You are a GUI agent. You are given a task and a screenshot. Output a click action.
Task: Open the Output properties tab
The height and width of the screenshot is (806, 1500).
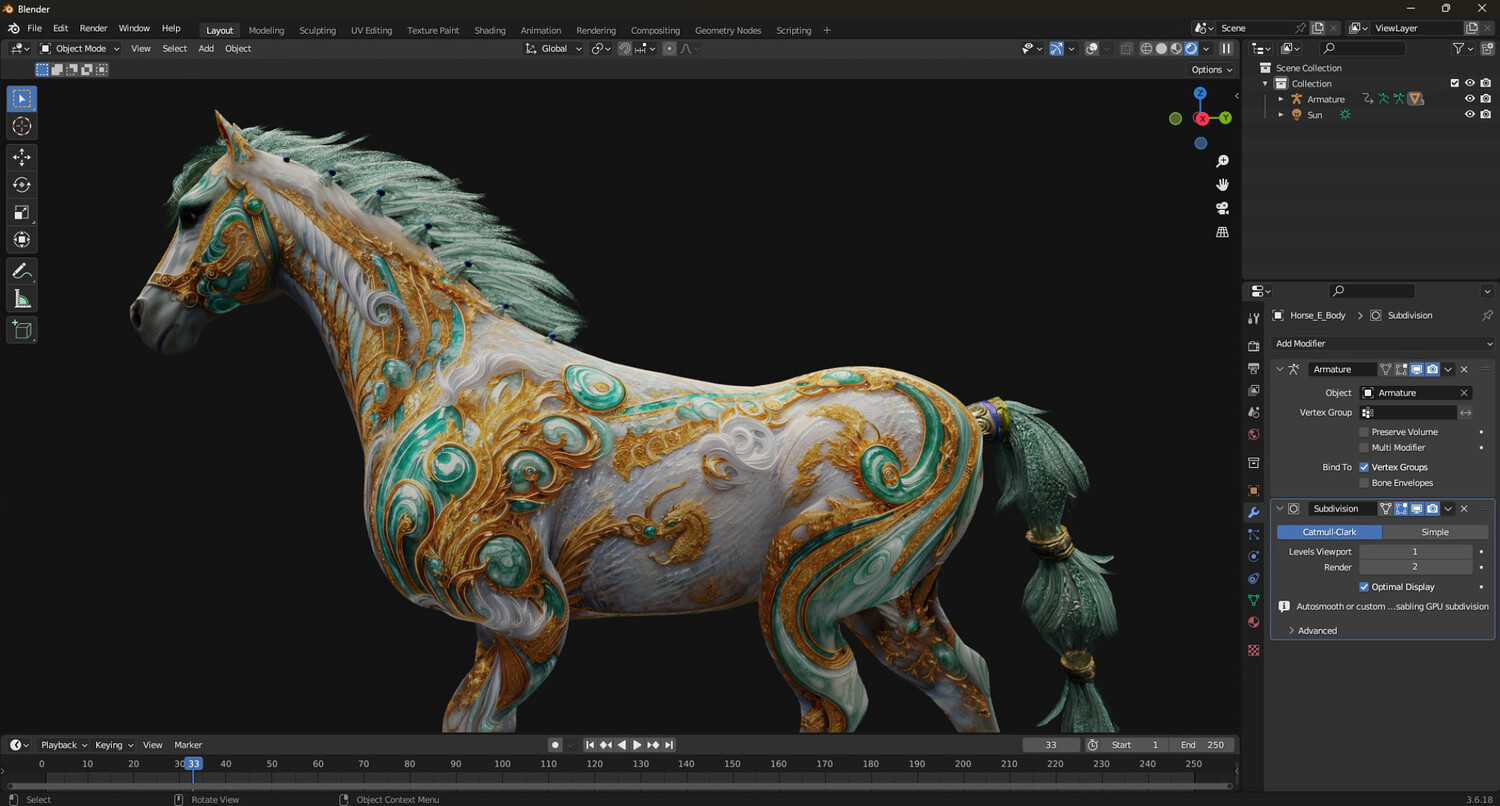click(x=1254, y=368)
